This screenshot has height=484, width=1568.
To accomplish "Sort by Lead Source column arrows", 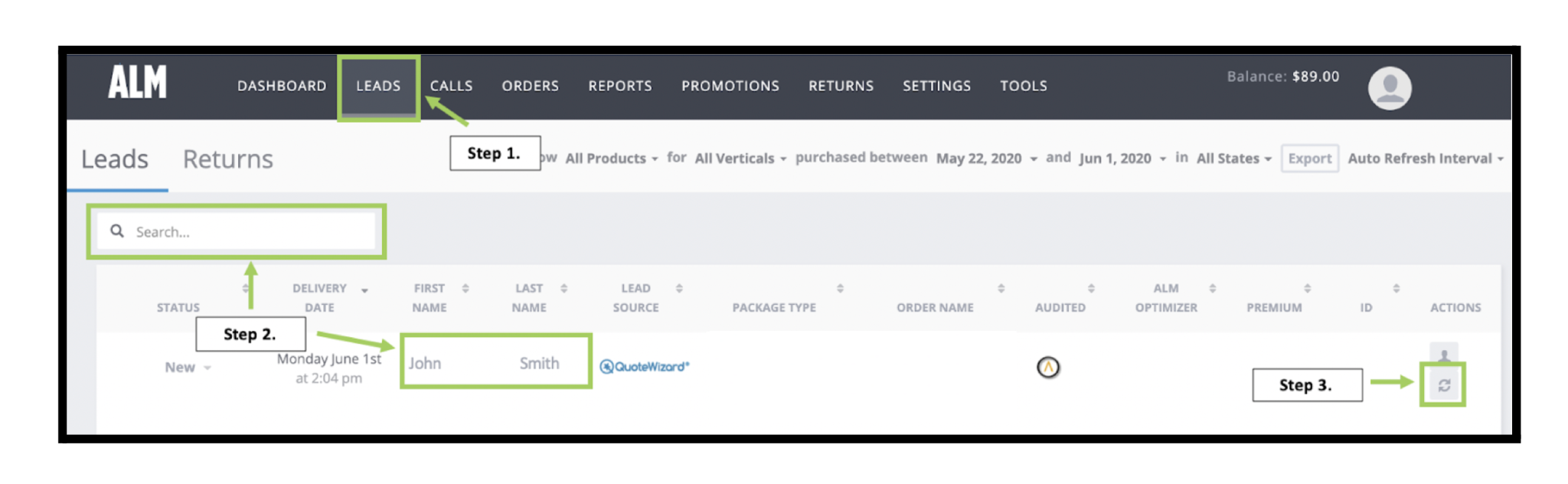I will tap(679, 289).
